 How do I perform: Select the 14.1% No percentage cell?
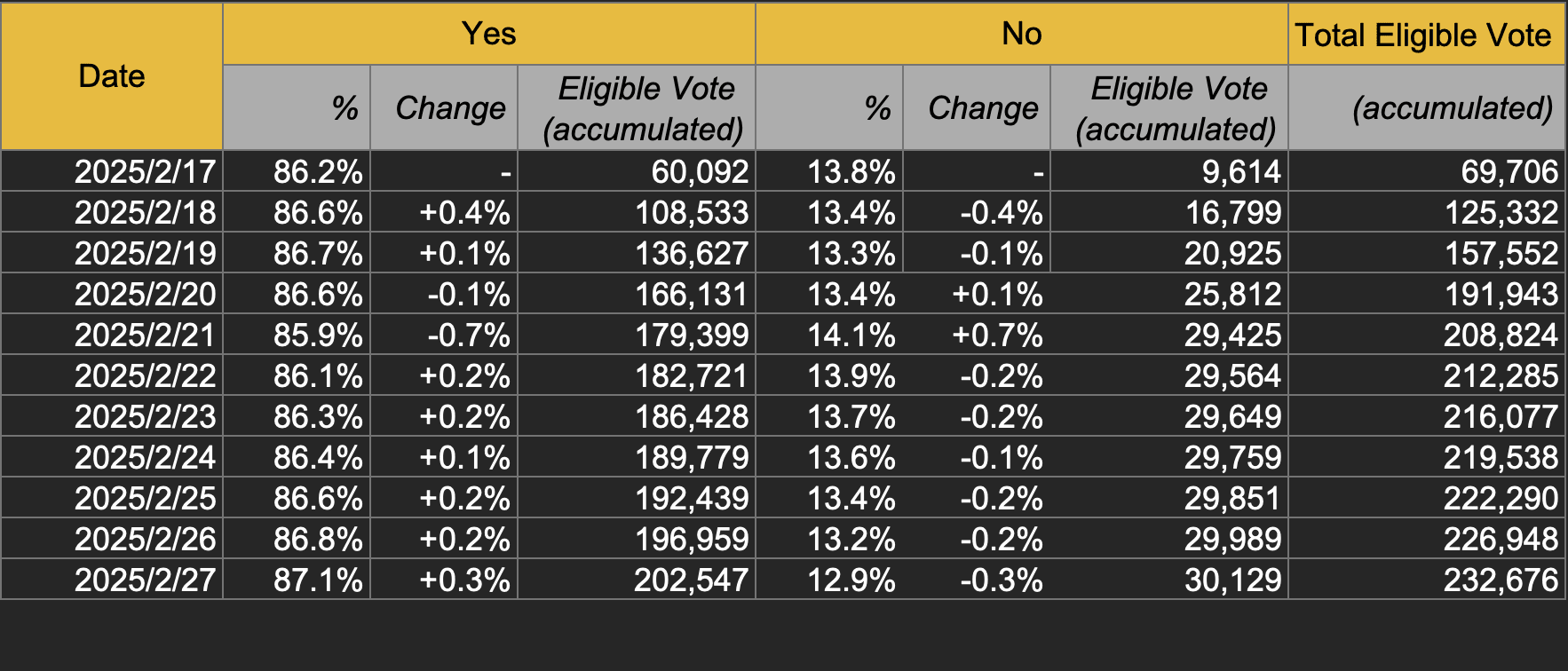click(851, 335)
